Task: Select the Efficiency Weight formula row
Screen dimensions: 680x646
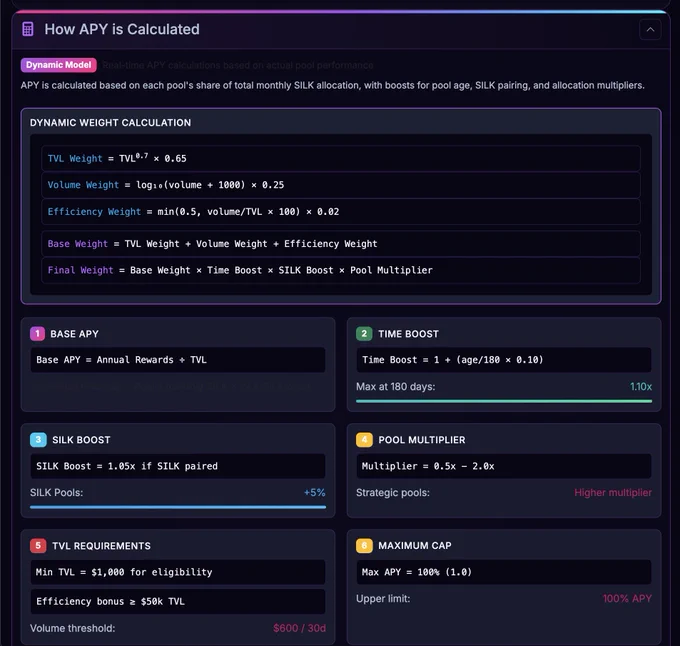Action: click(x=341, y=212)
